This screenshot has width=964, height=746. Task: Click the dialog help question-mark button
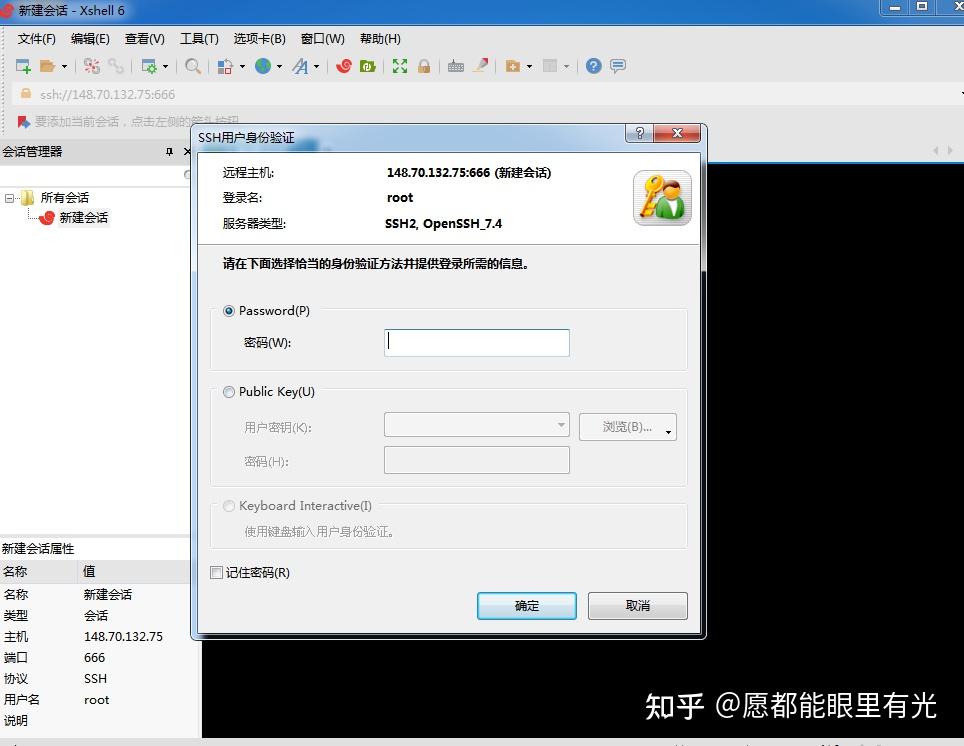click(x=639, y=133)
